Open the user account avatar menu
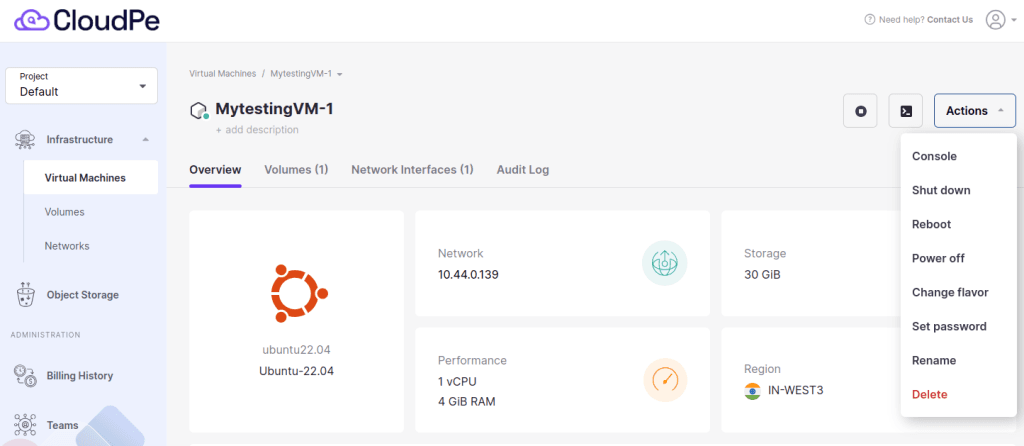Screen dimensions: 1024x446 pyautogui.click(x=995, y=20)
